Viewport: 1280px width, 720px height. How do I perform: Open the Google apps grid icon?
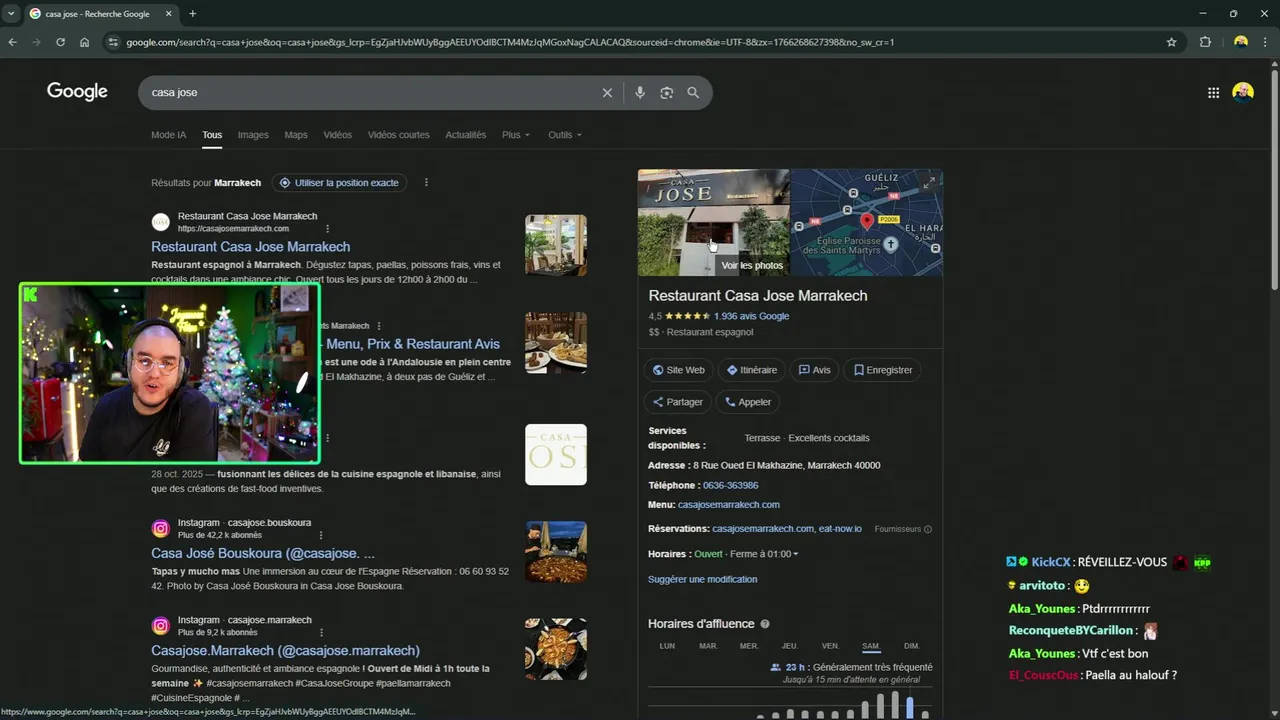click(1213, 93)
